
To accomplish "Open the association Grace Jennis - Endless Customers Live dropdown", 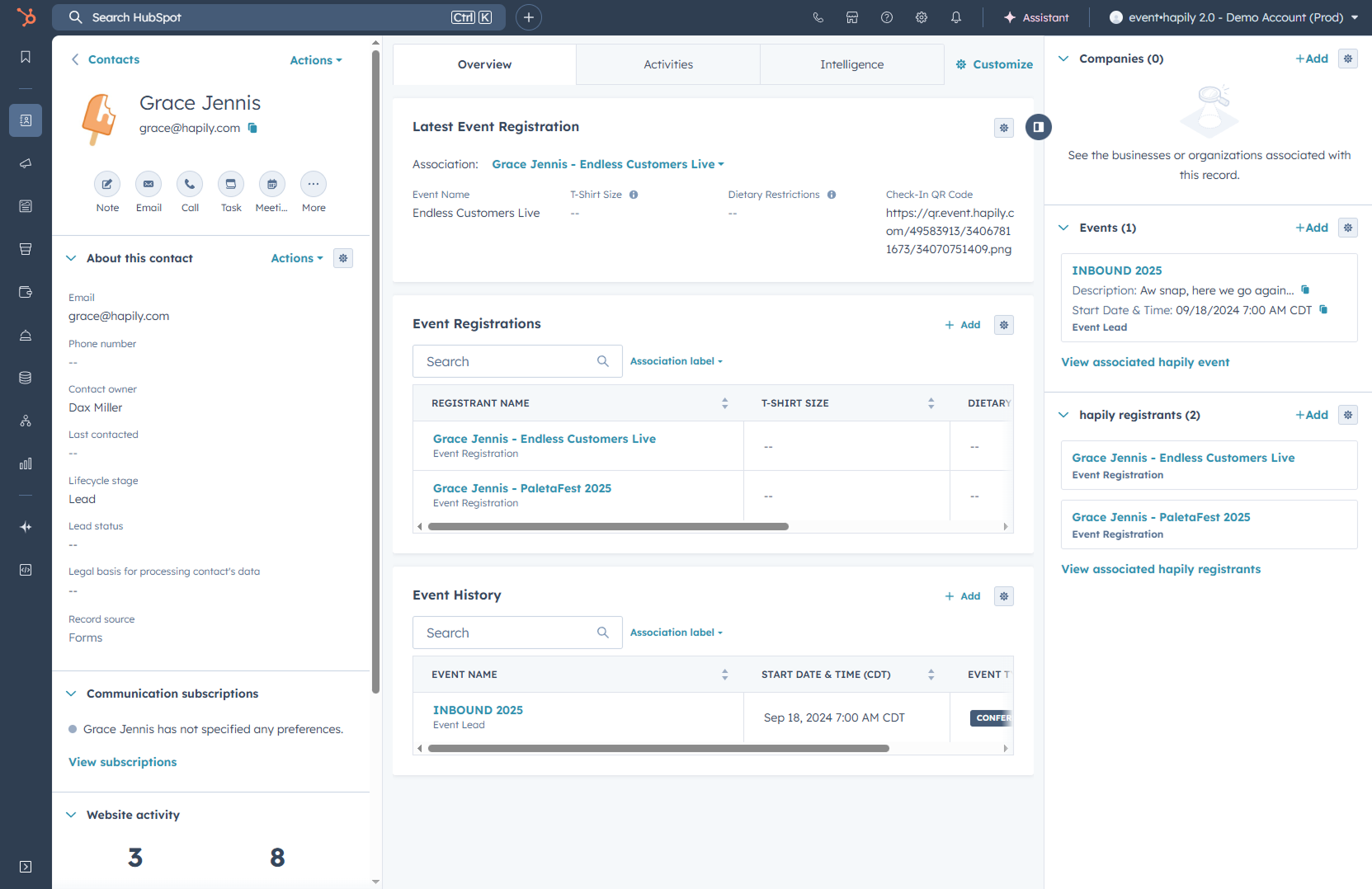I will 608,164.
